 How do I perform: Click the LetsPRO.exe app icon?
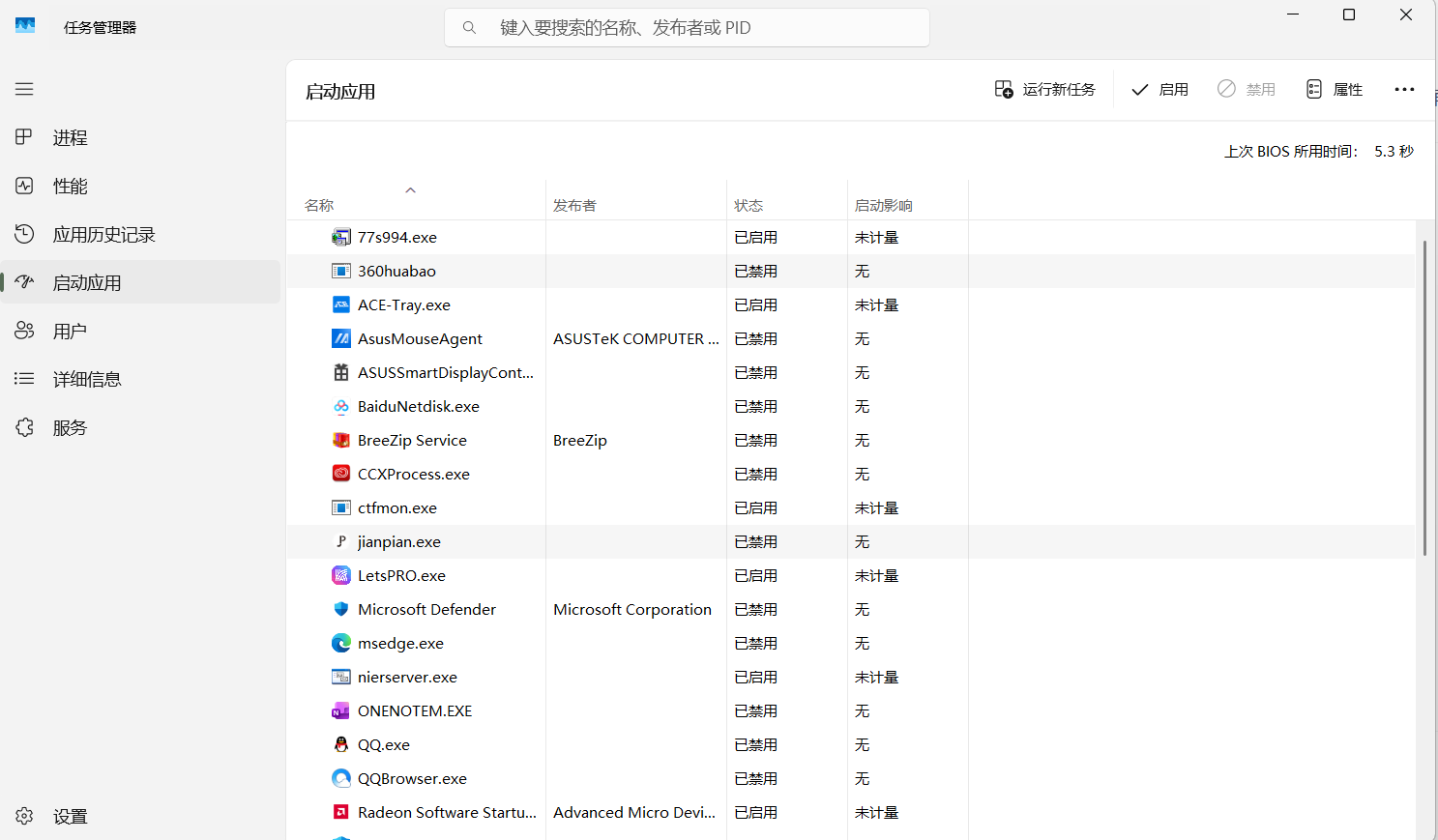pos(341,575)
